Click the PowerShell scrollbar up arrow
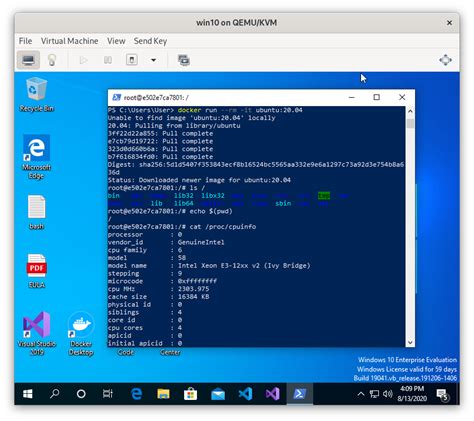This screenshot has width=474, height=421. (410, 111)
